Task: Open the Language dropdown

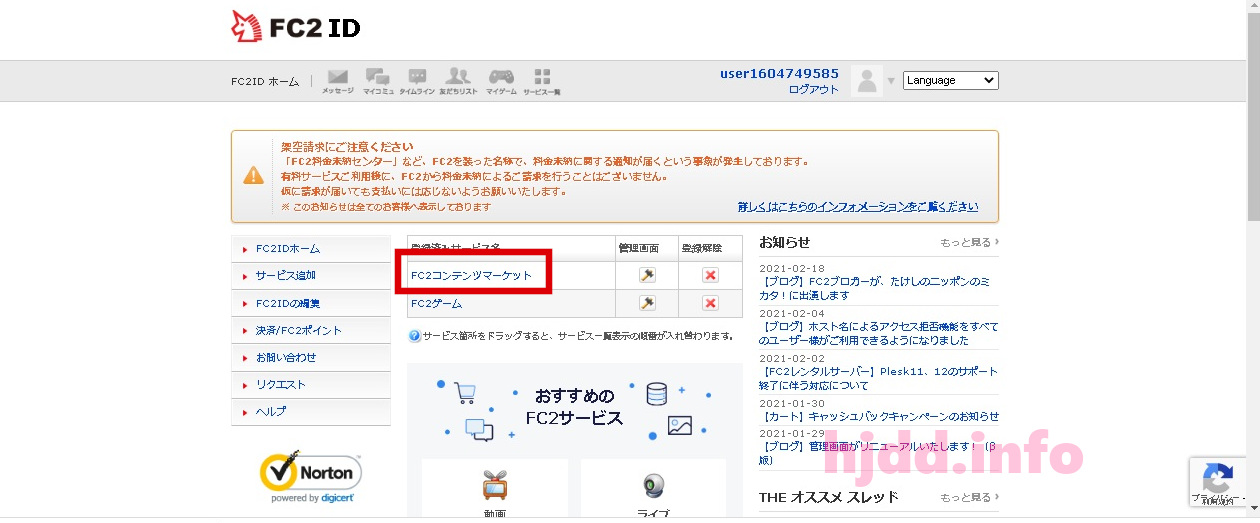Action: 950,80
